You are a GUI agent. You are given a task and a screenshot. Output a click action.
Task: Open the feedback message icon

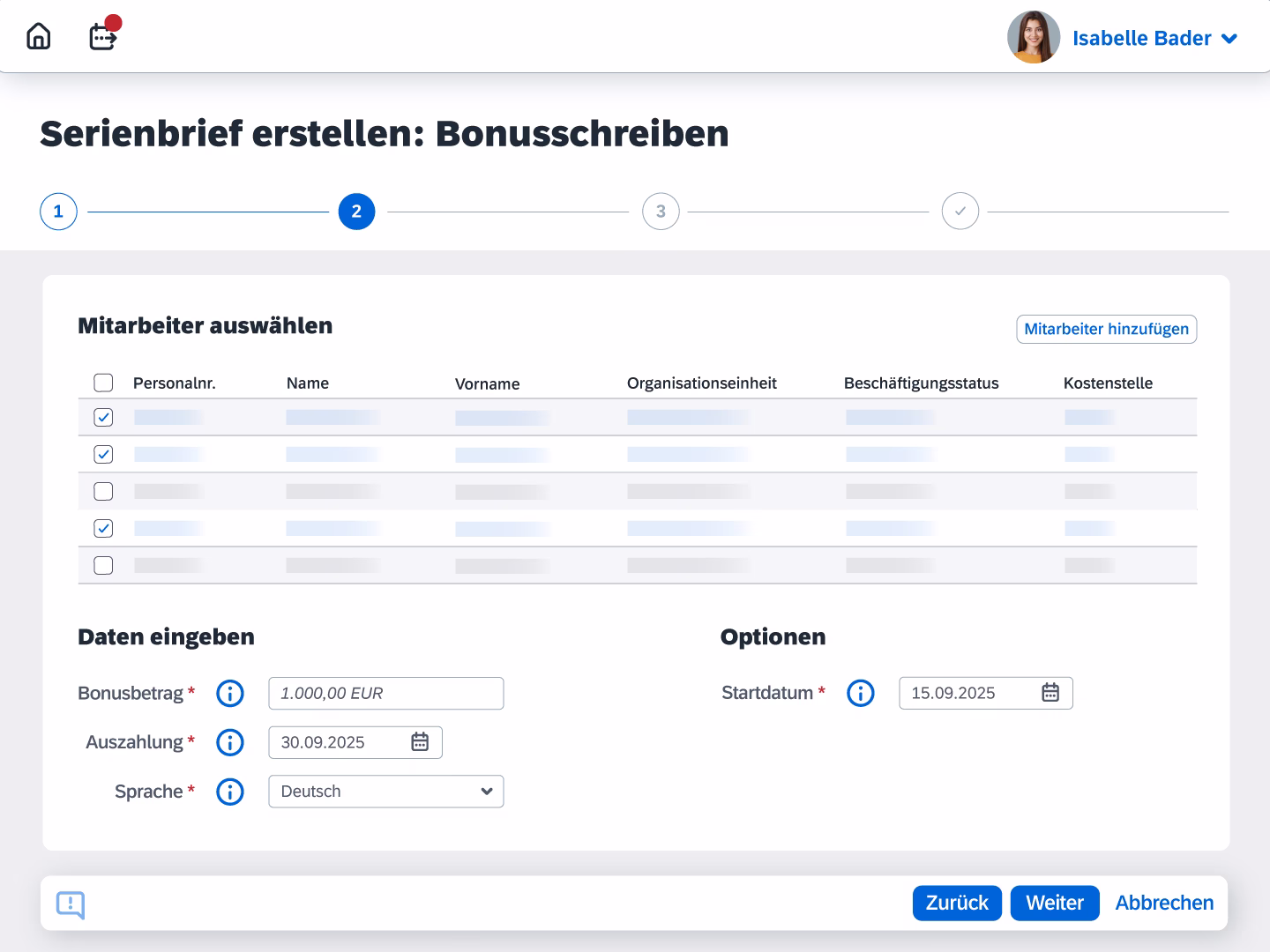[71, 904]
